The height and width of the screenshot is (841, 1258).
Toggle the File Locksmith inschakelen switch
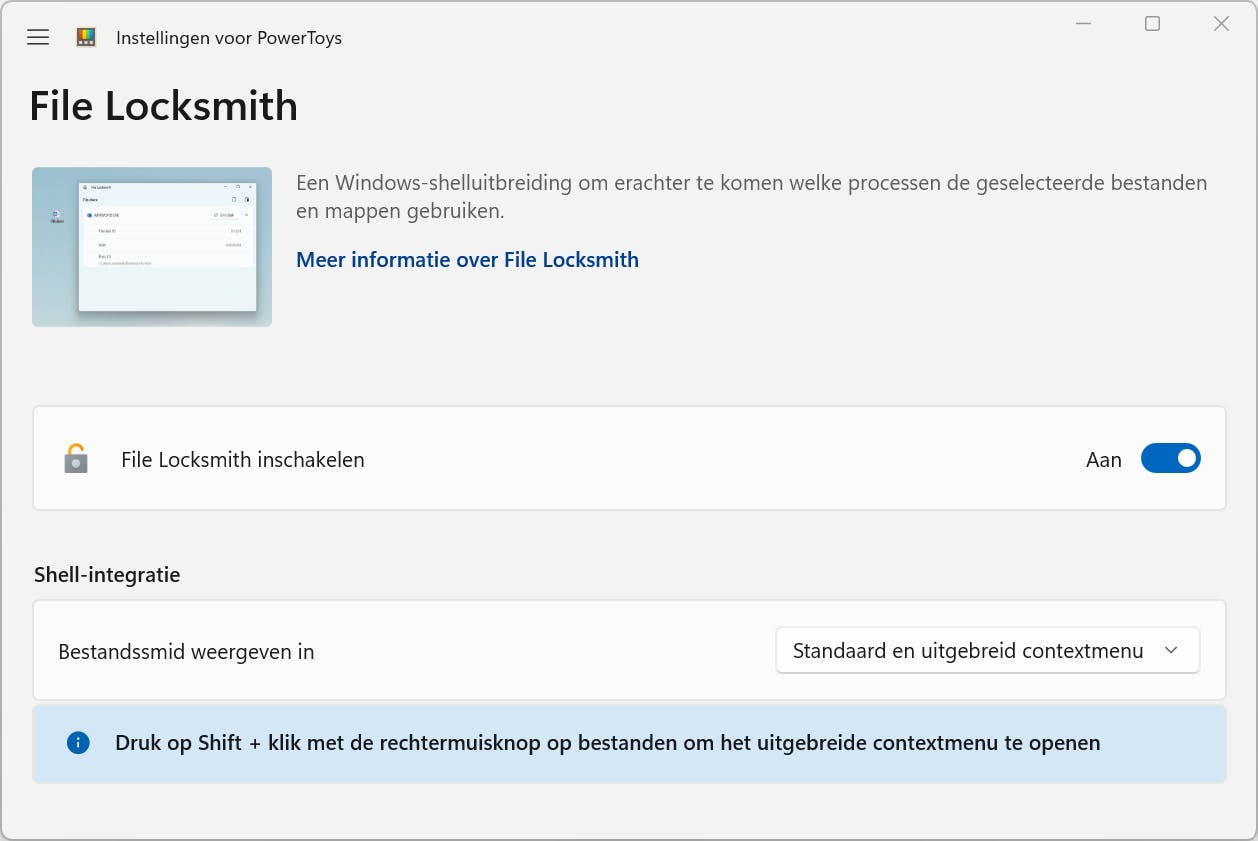[x=1170, y=459]
